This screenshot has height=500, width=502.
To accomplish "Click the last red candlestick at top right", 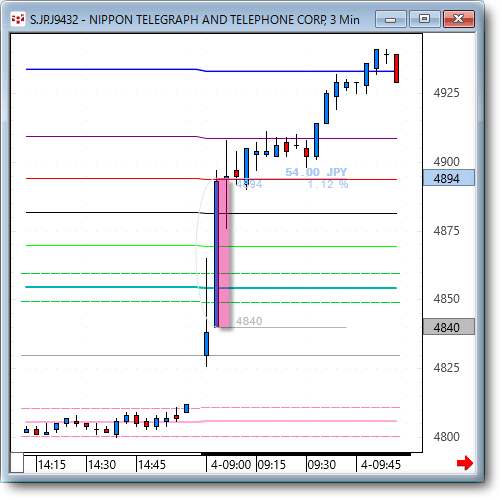I will [396, 68].
